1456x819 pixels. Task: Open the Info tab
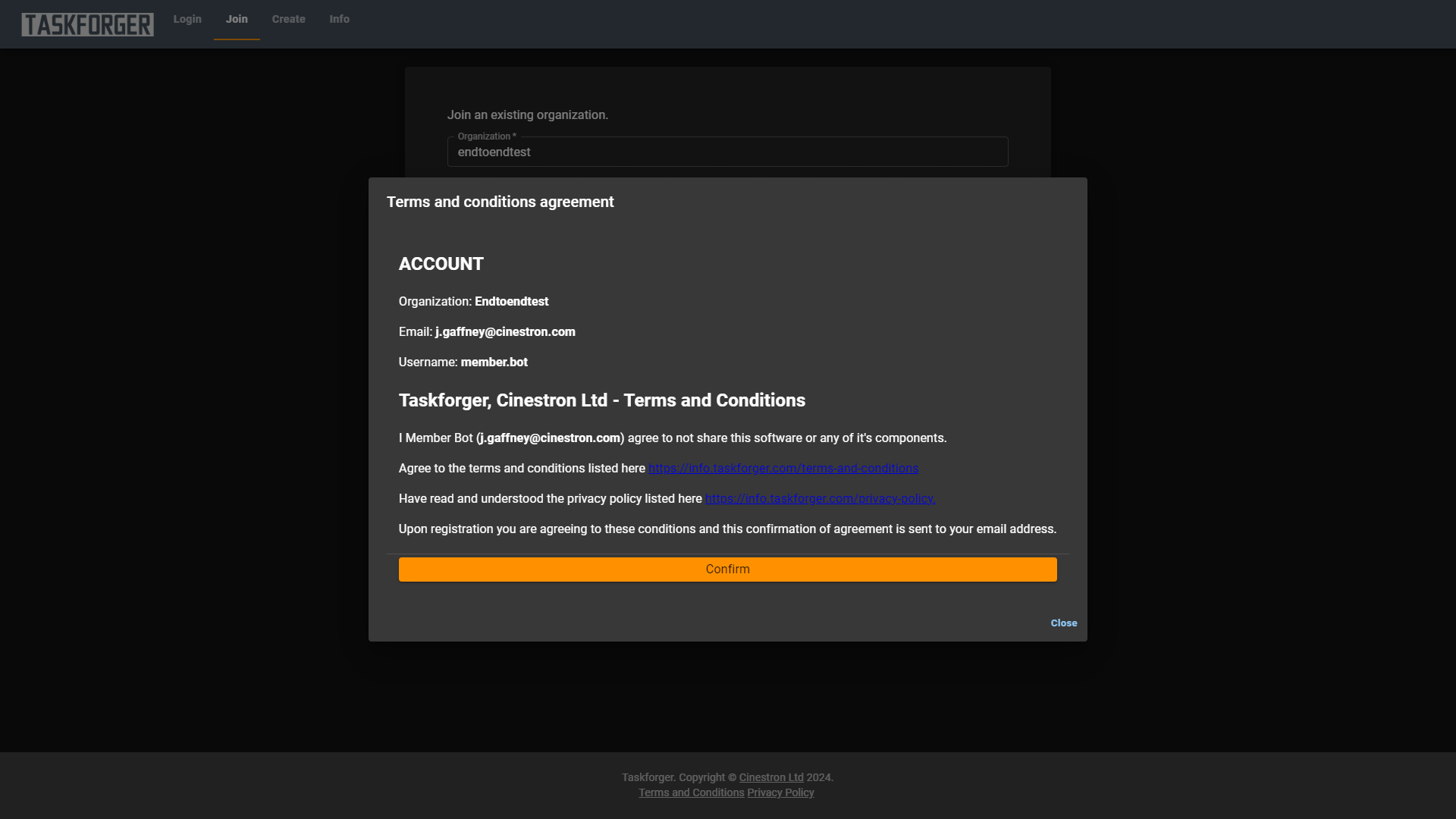339,19
